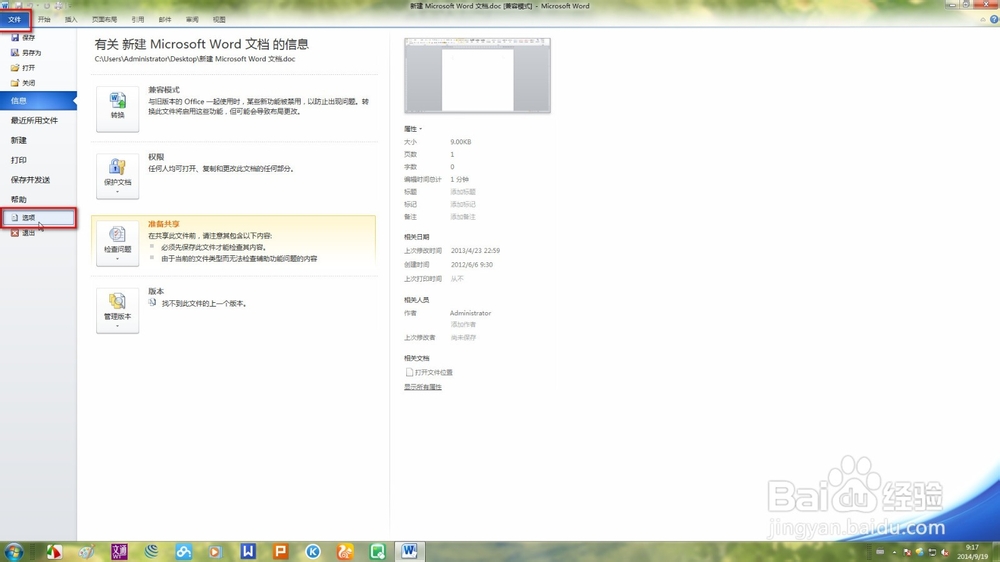Click the 添加标题 (Add title) field
Viewport: 1000px width, 562px height.
463,192
